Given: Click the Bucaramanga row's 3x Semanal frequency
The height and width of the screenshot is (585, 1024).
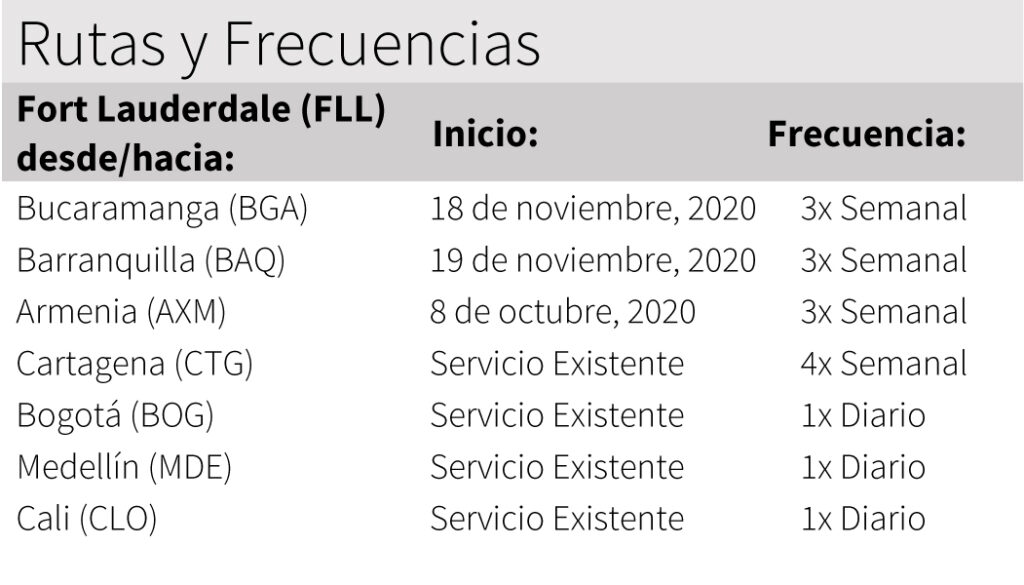Looking at the screenshot, I should click(883, 209).
